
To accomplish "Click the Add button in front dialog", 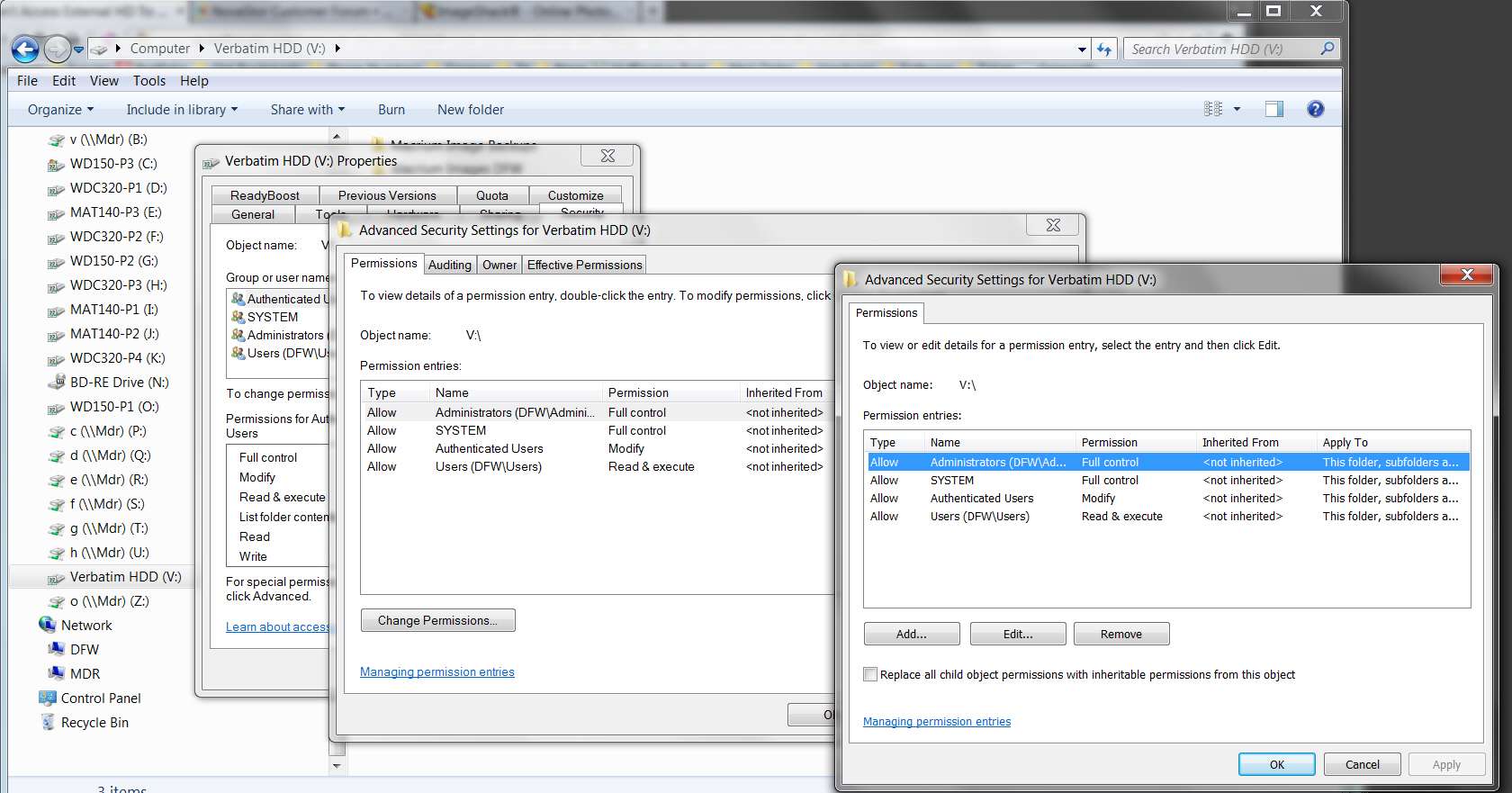I will pyautogui.click(x=912, y=634).
